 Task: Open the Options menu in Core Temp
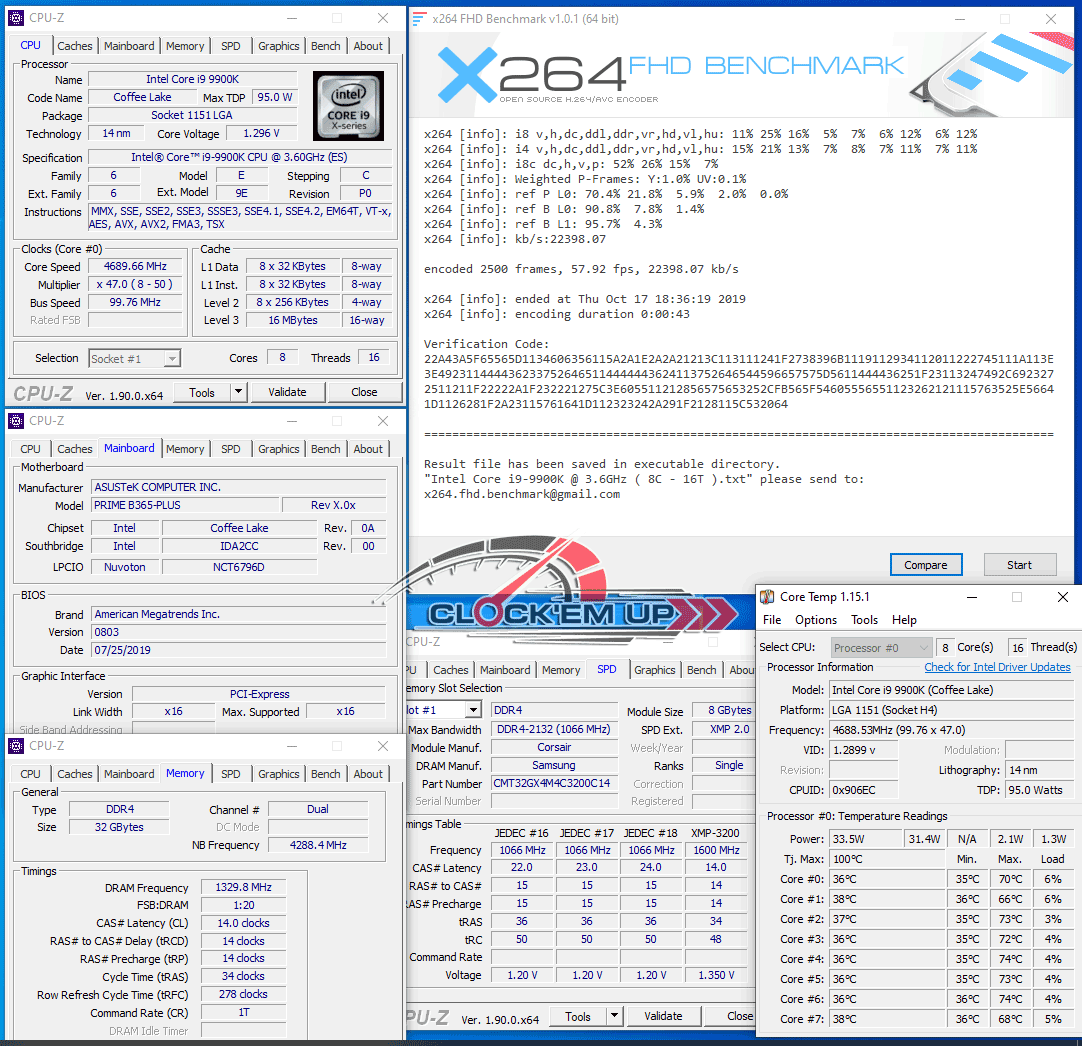coord(816,620)
